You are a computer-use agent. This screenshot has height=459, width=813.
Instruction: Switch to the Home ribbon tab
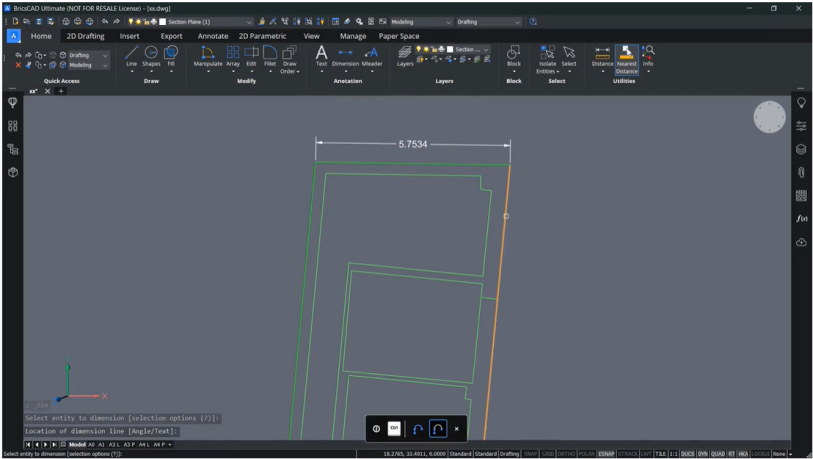[41, 36]
